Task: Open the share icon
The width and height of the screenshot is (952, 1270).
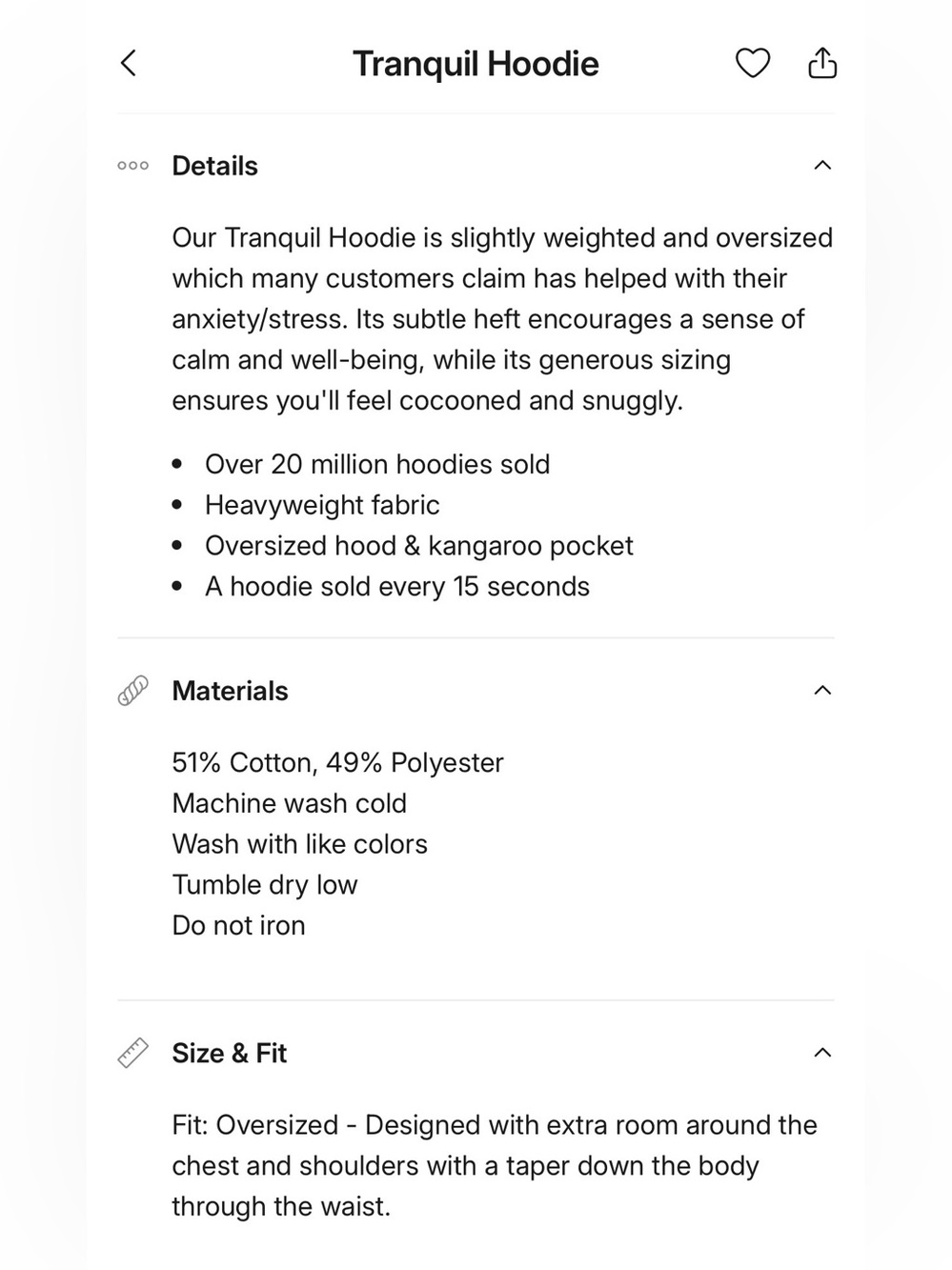Action: 822,63
